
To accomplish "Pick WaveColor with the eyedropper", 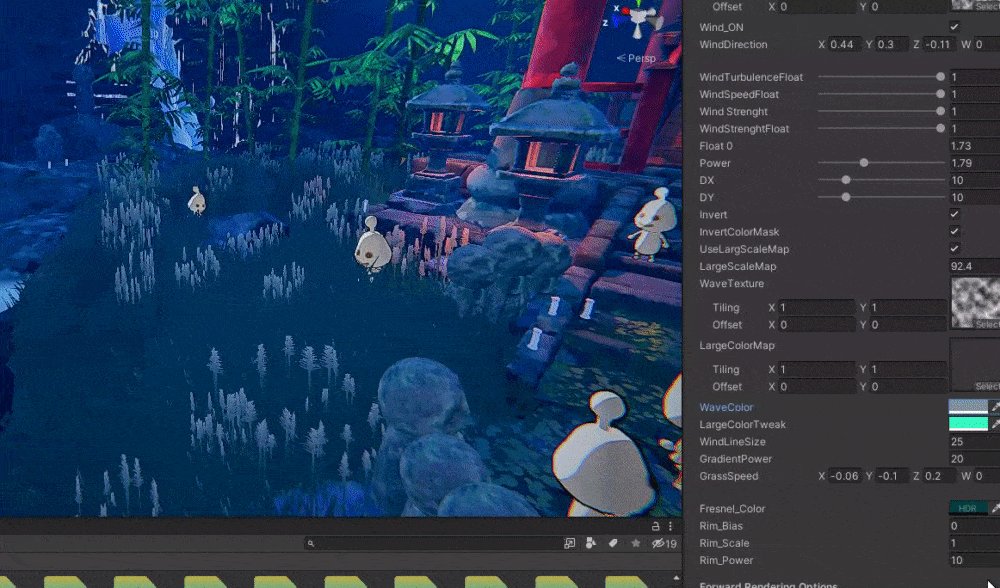I will (x=994, y=407).
